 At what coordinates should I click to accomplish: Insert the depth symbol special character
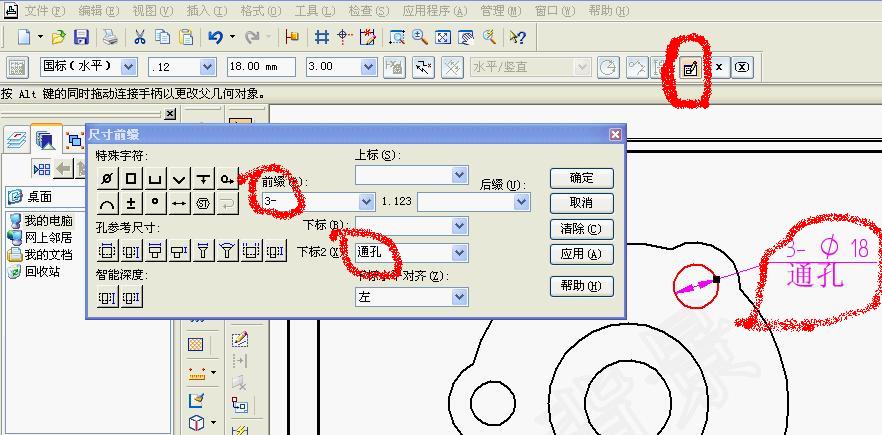(x=203, y=179)
